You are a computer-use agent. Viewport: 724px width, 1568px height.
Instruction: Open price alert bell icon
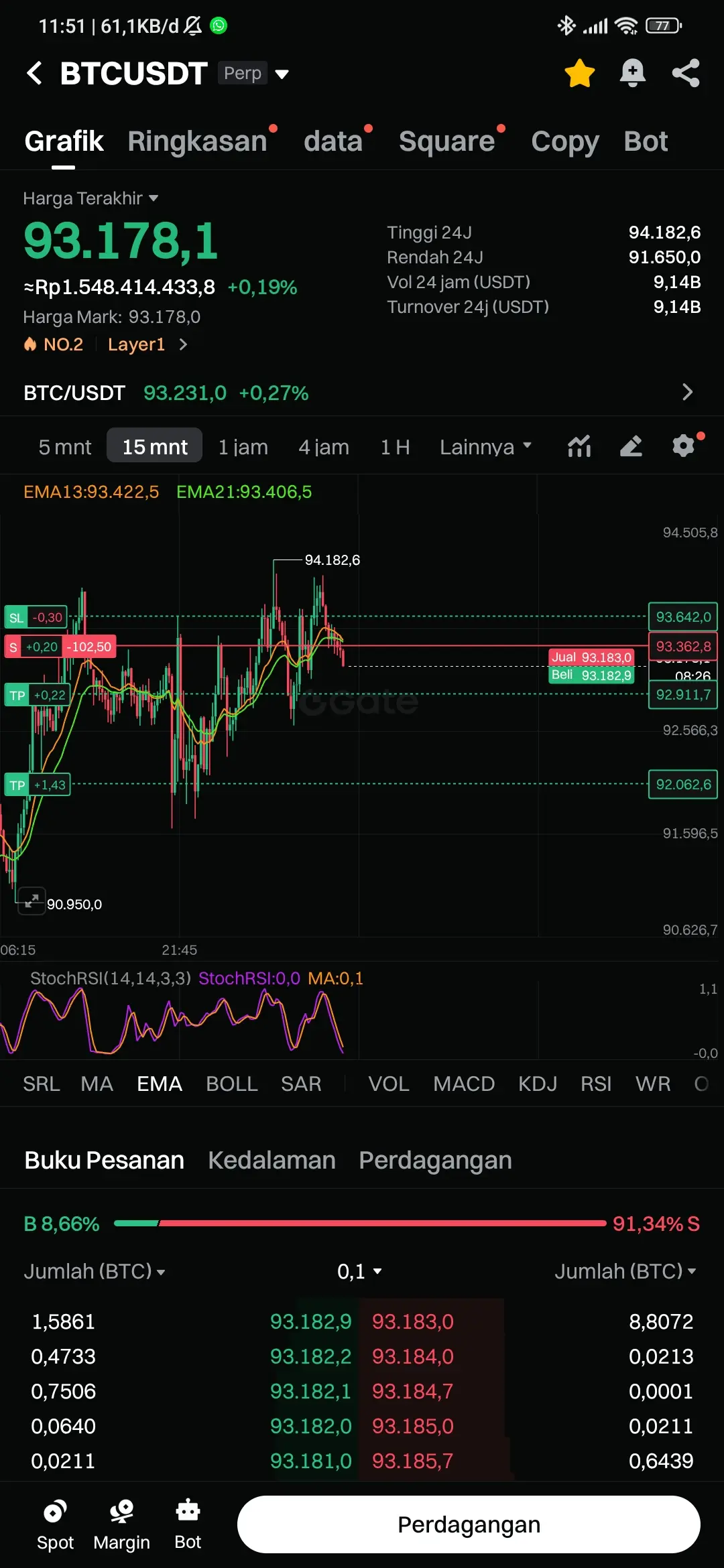[632, 73]
